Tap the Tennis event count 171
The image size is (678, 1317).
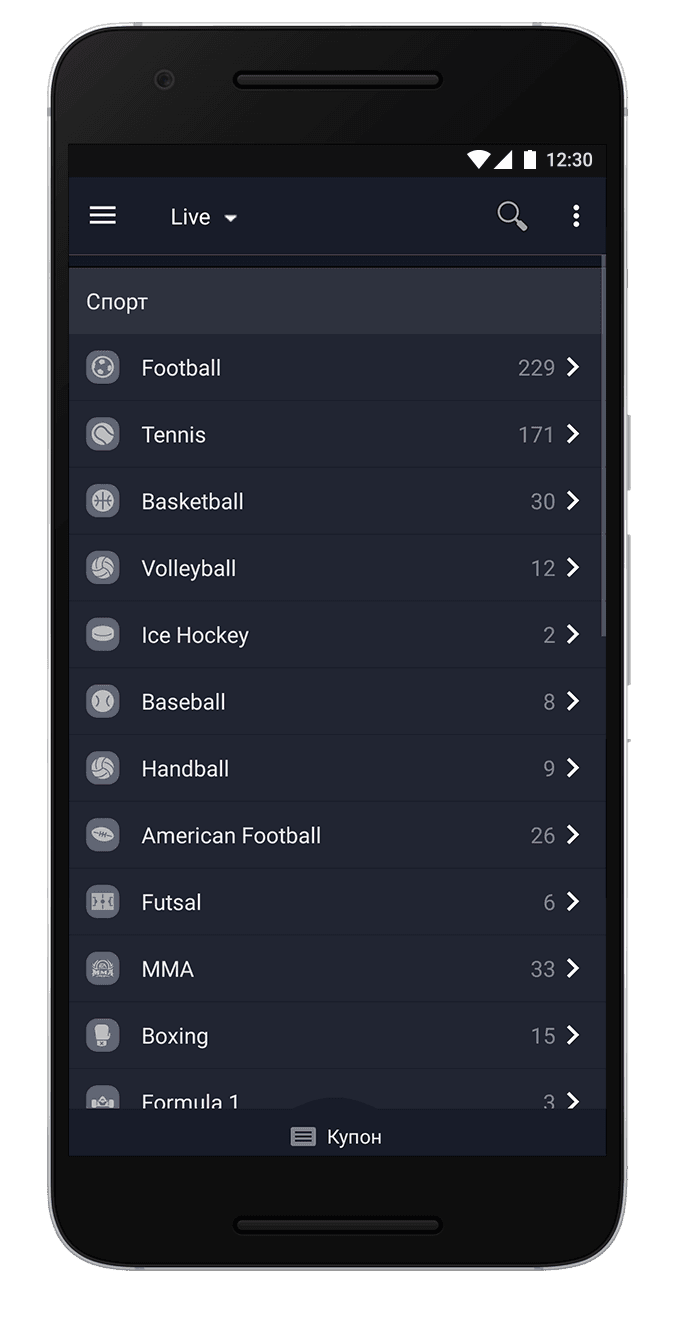coord(536,435)
